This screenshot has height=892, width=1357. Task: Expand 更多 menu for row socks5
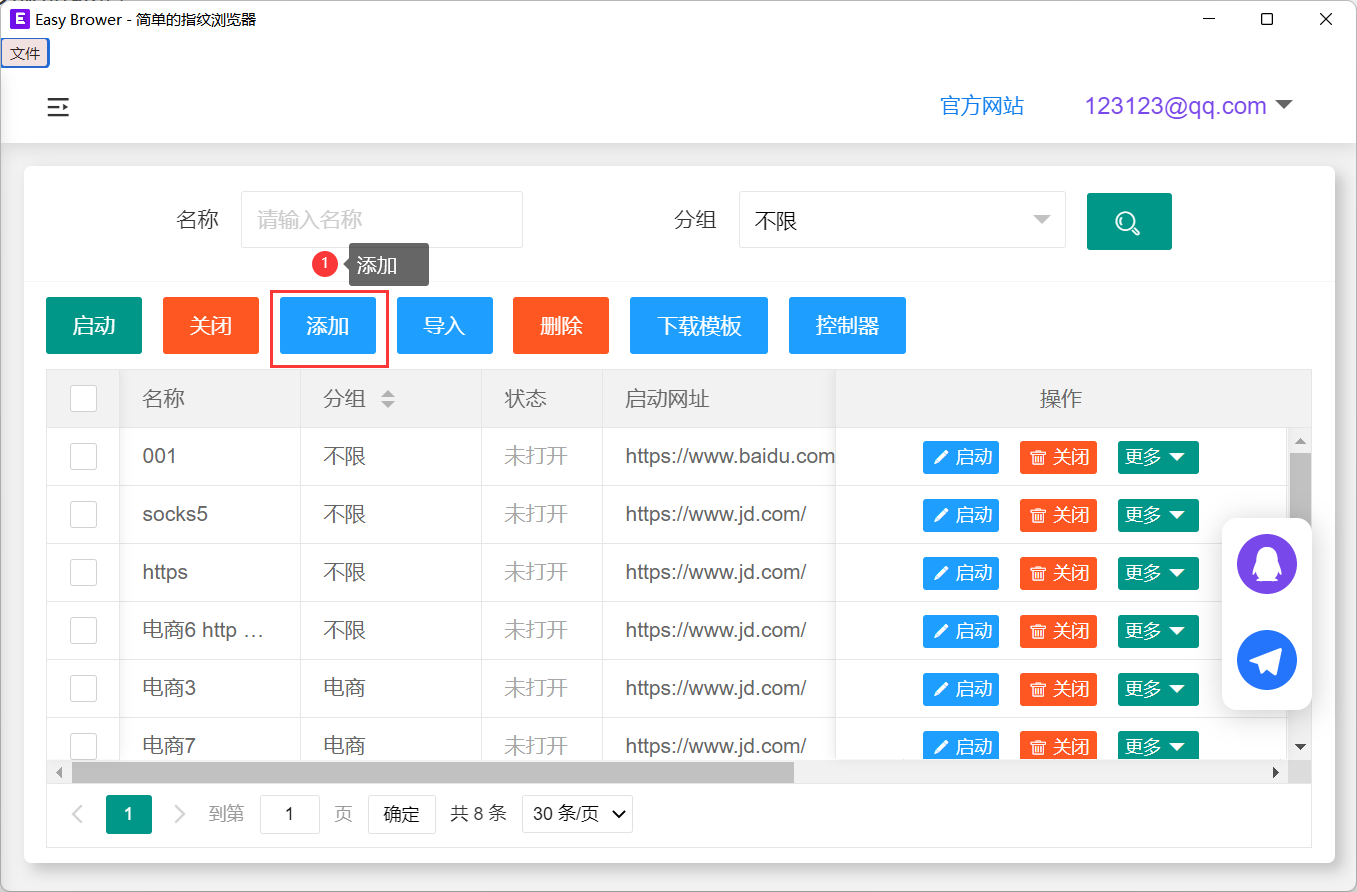1158,515
